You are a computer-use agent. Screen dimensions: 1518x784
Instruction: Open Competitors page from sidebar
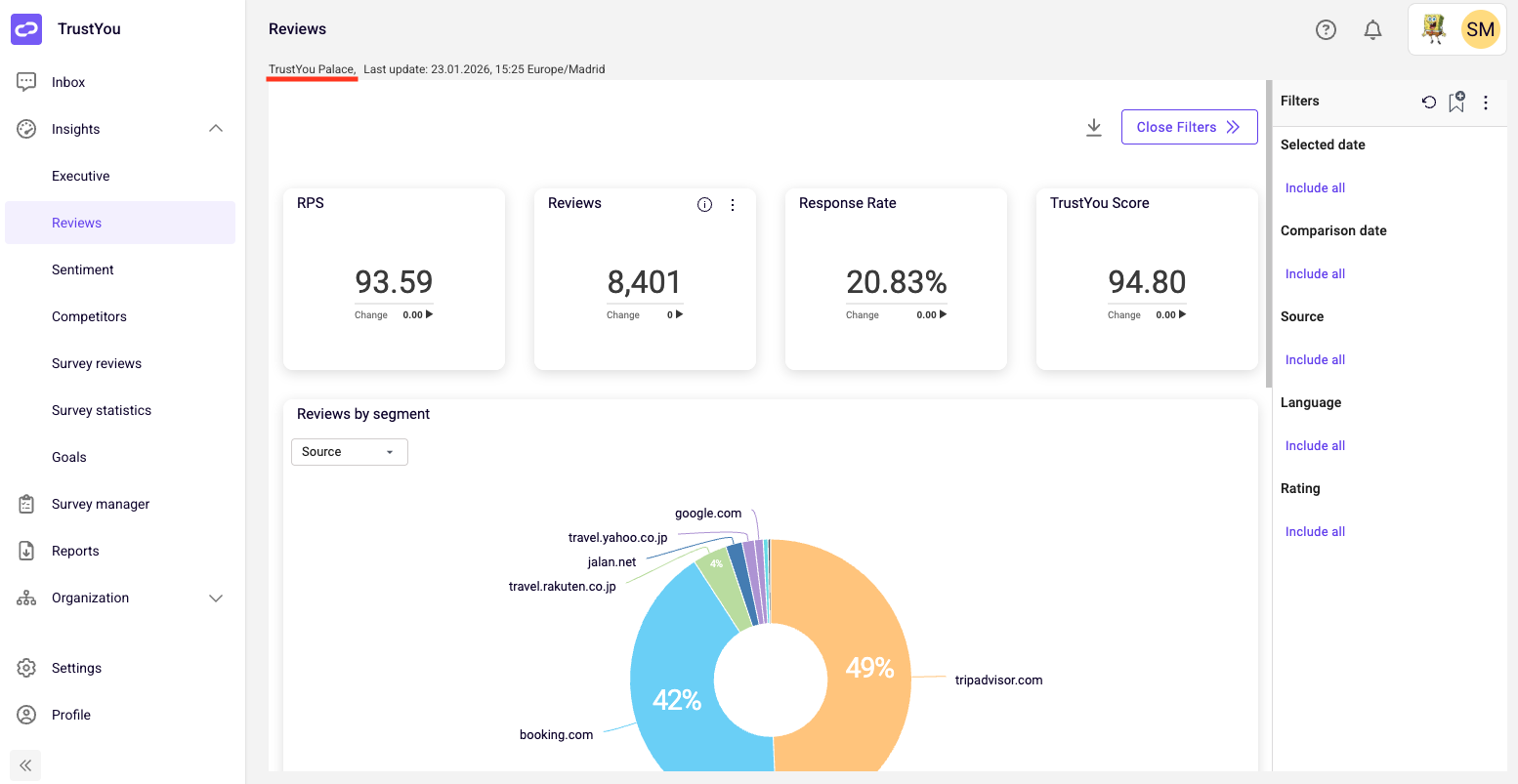click(89, 316)
